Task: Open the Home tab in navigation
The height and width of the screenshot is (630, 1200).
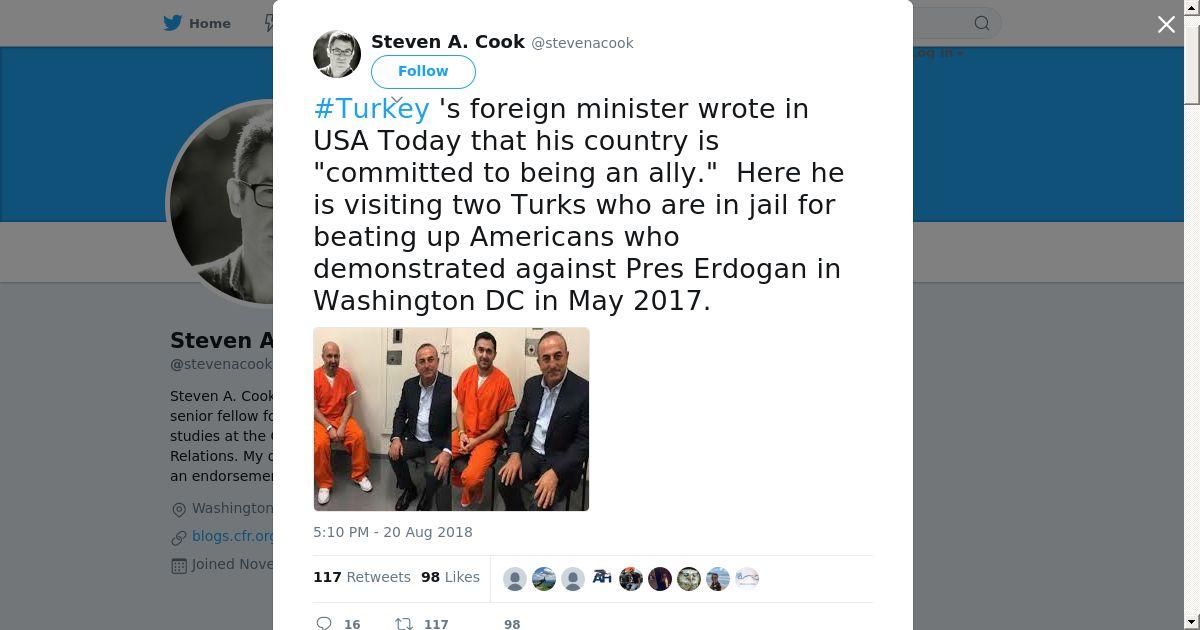Action: tap(197, 23)
